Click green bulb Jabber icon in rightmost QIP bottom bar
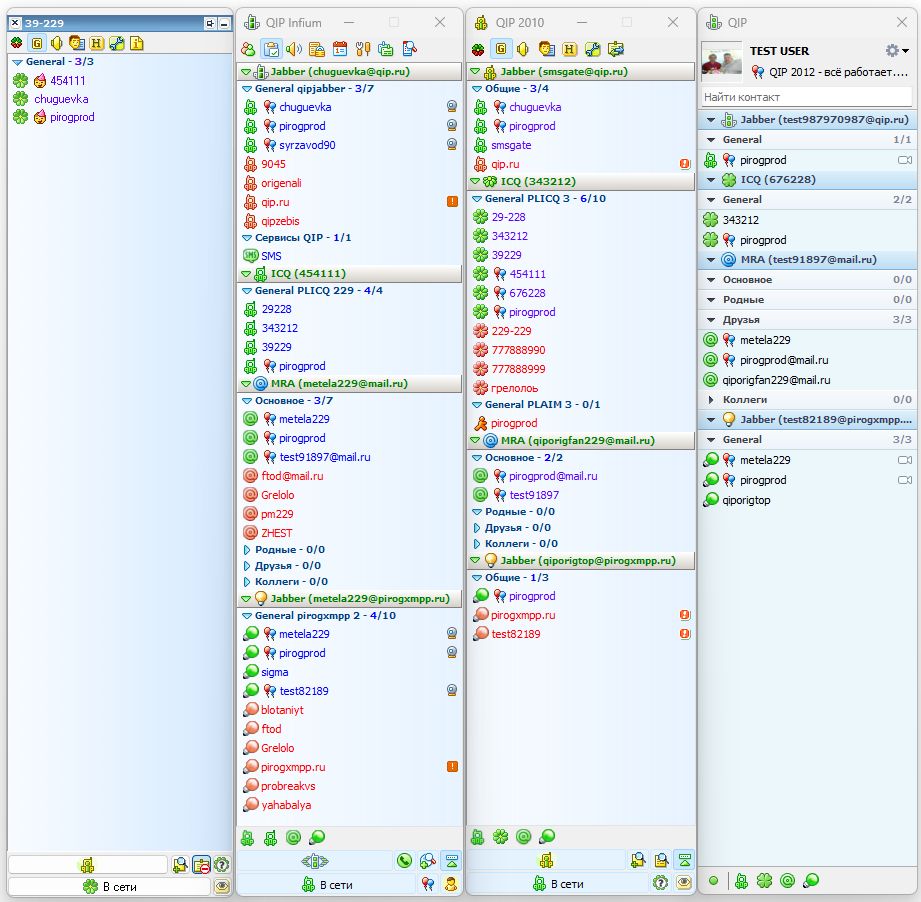This screenshot has width=921, height=902. 811,880
